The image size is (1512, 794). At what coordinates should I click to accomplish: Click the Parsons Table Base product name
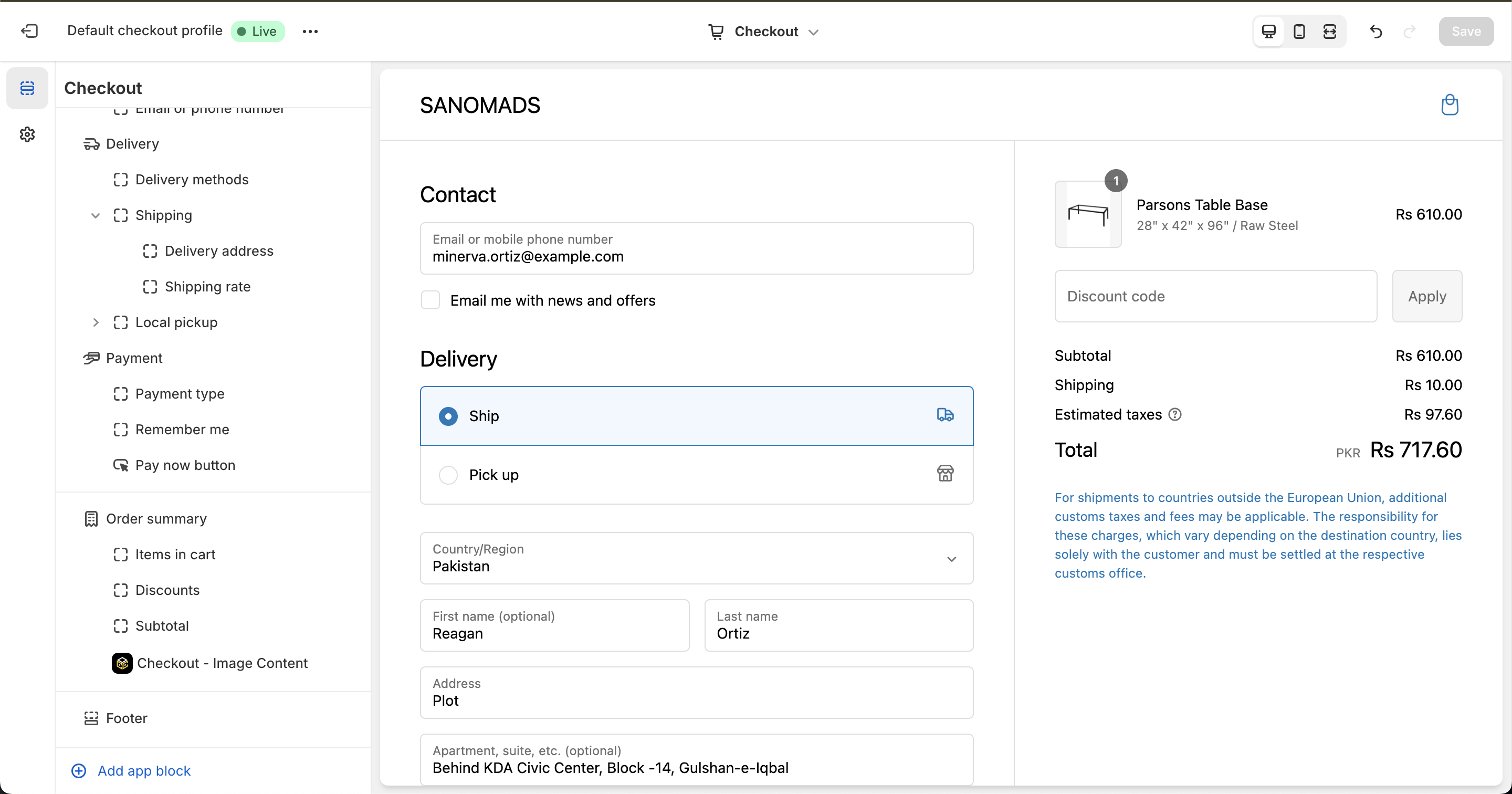[x=1202, y=205]
